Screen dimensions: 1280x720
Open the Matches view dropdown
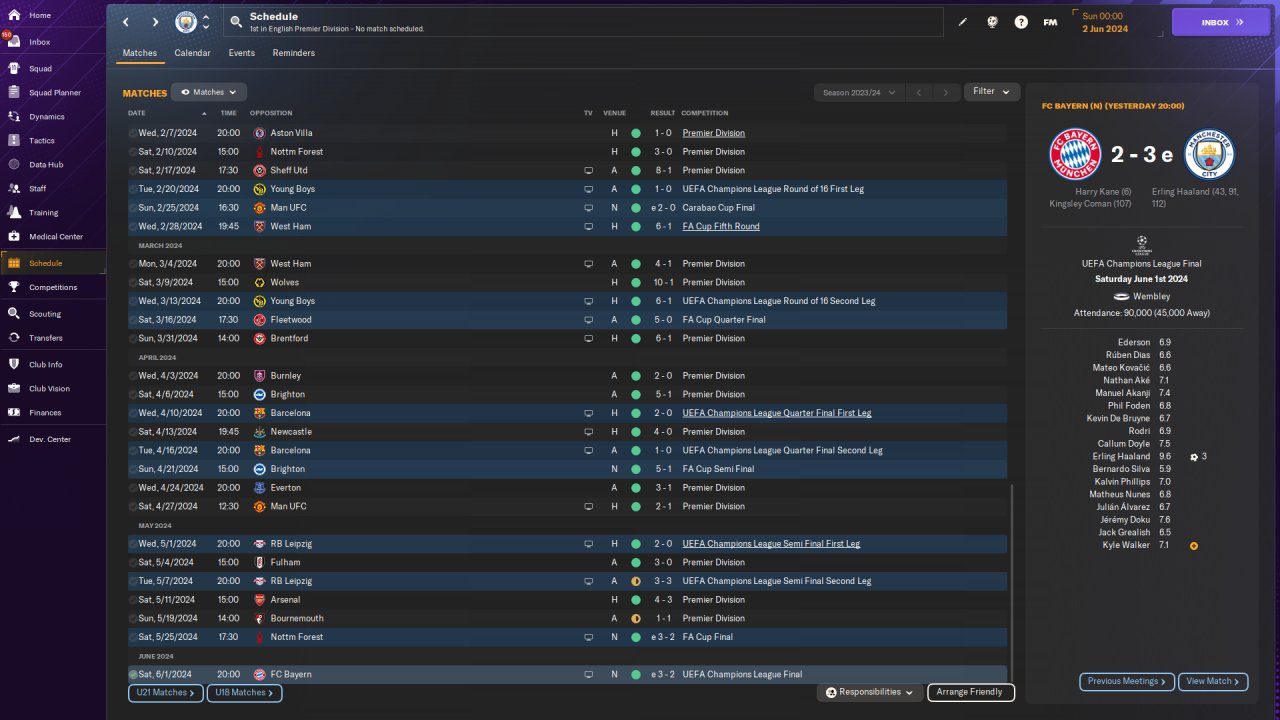point(209,92)
